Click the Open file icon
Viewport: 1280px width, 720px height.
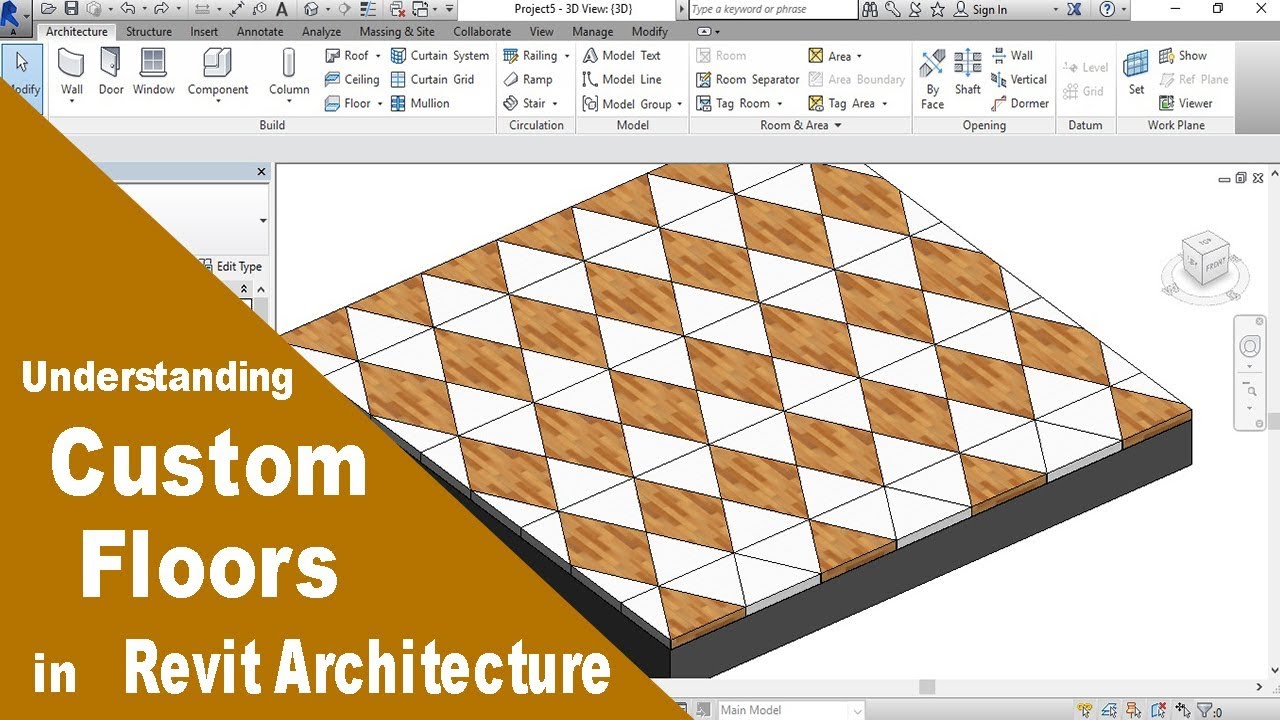coord(48,9)
